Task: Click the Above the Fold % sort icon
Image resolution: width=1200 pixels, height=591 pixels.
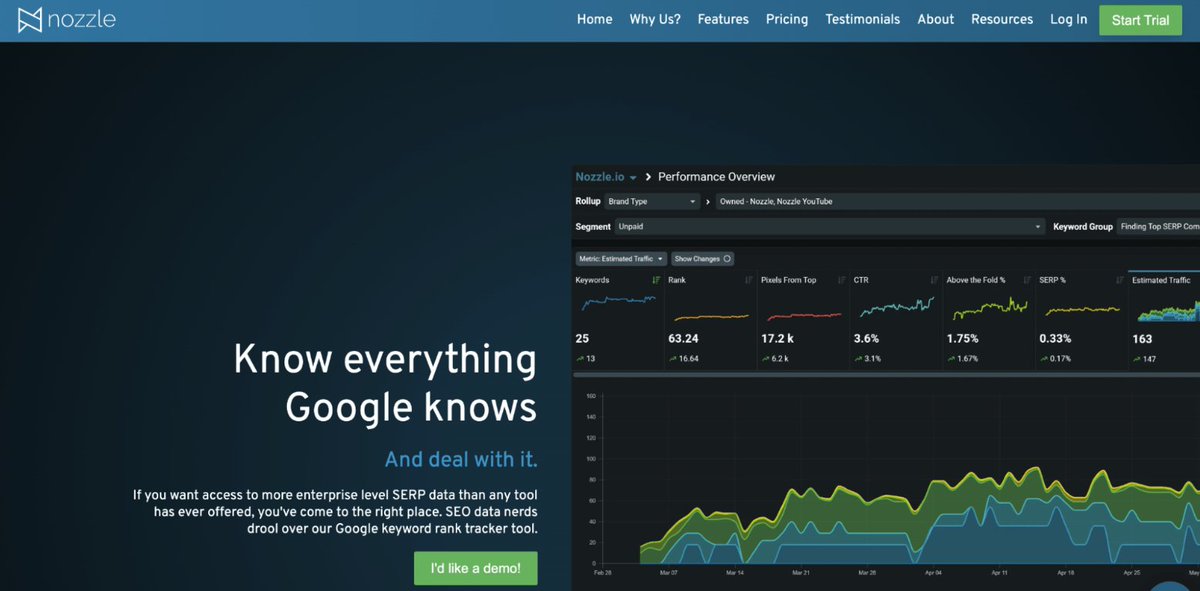Action: 1027,280
